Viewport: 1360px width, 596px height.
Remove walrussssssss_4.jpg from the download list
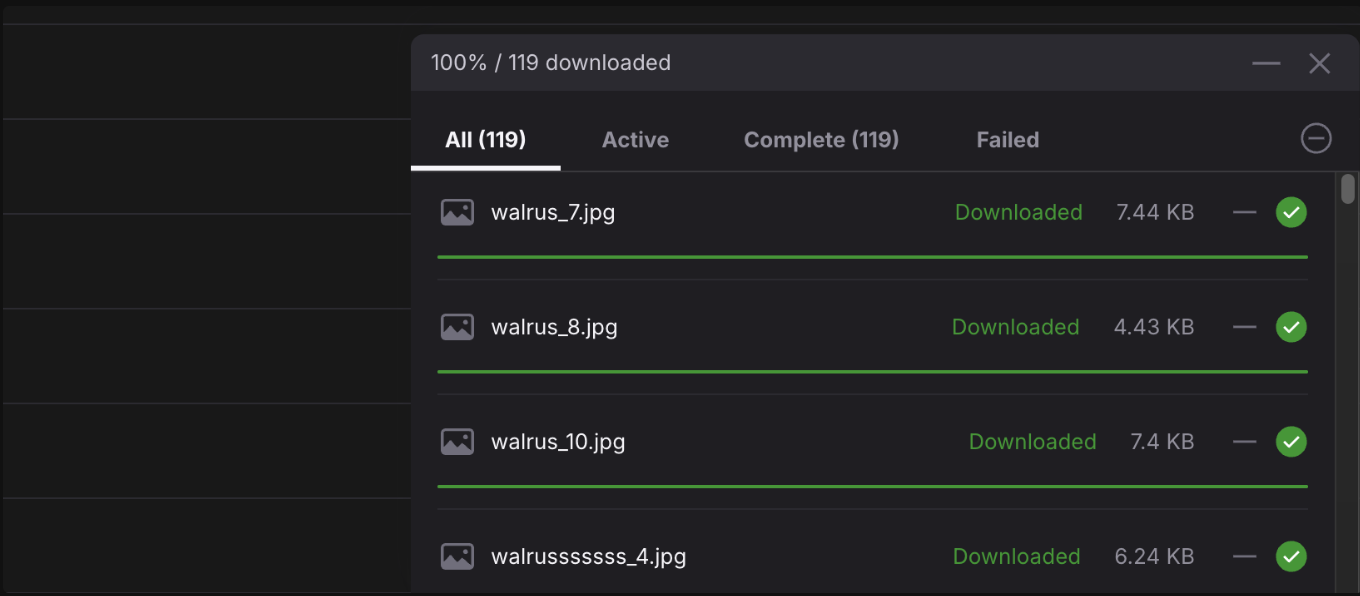(1244, 557)
